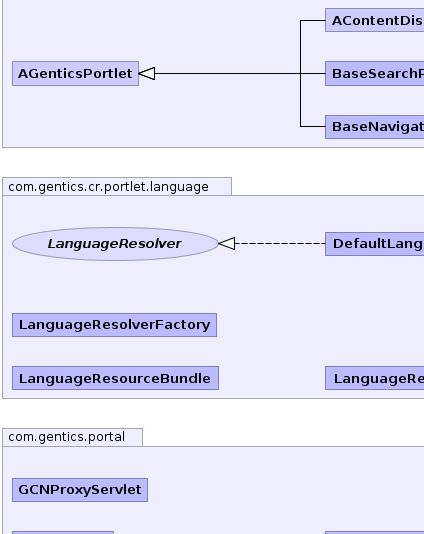Click the com.gentics.cr.portlet.language package tab
Screen dimensions: 424x534
coord(117,187)
